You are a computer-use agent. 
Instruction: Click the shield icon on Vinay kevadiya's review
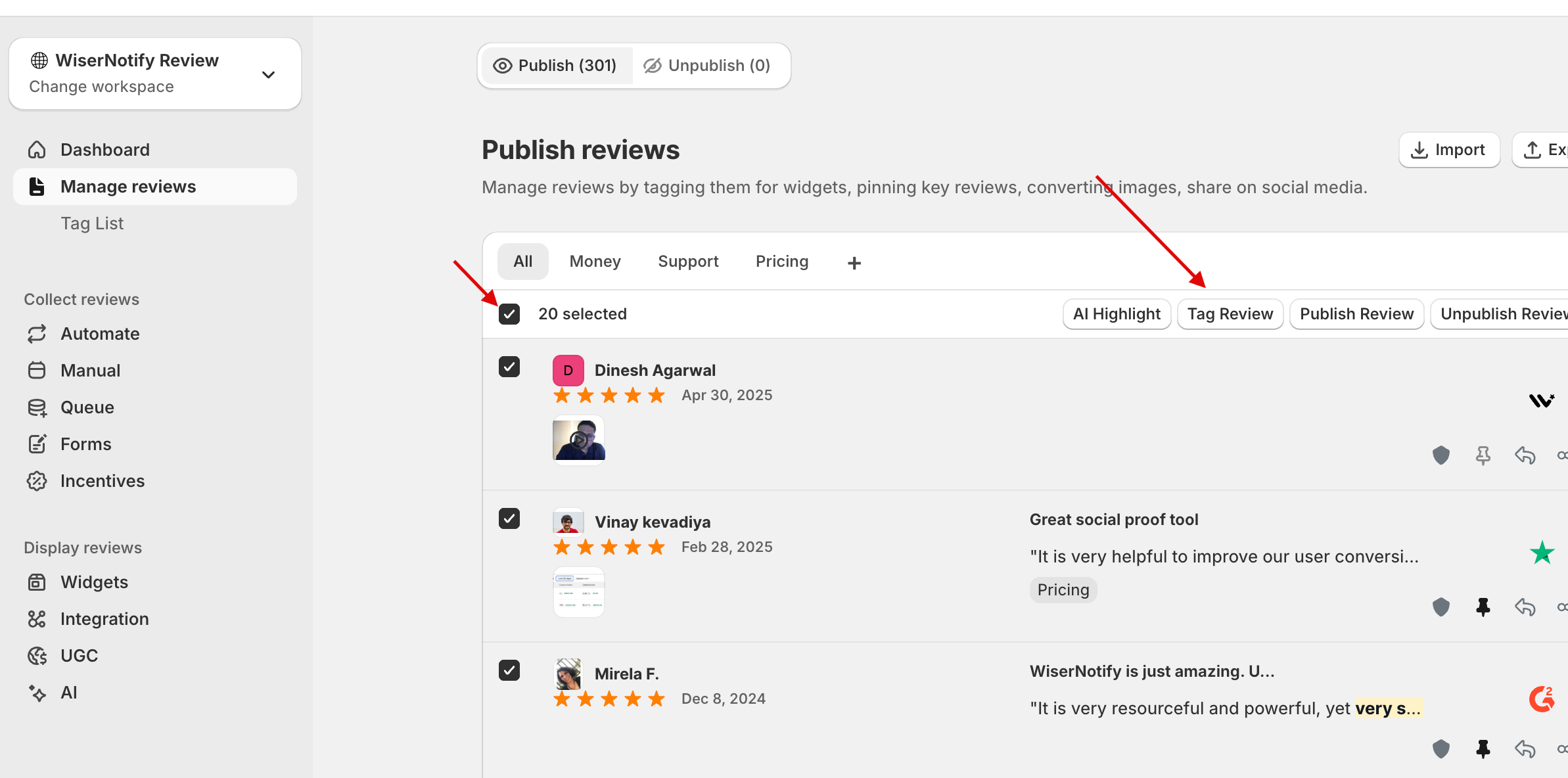(x=1441, y=606)
